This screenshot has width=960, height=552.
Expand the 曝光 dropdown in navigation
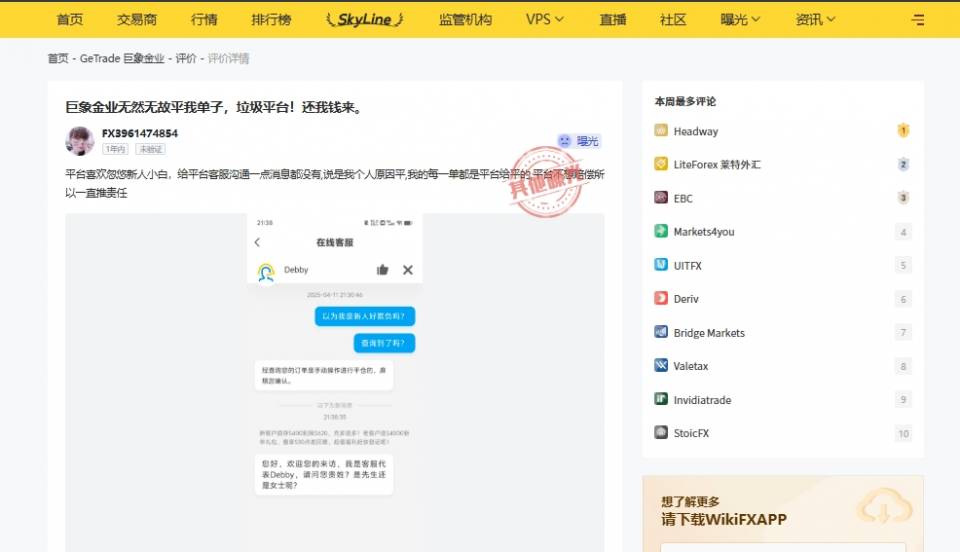pyautogui.click(x=740, y=20)
